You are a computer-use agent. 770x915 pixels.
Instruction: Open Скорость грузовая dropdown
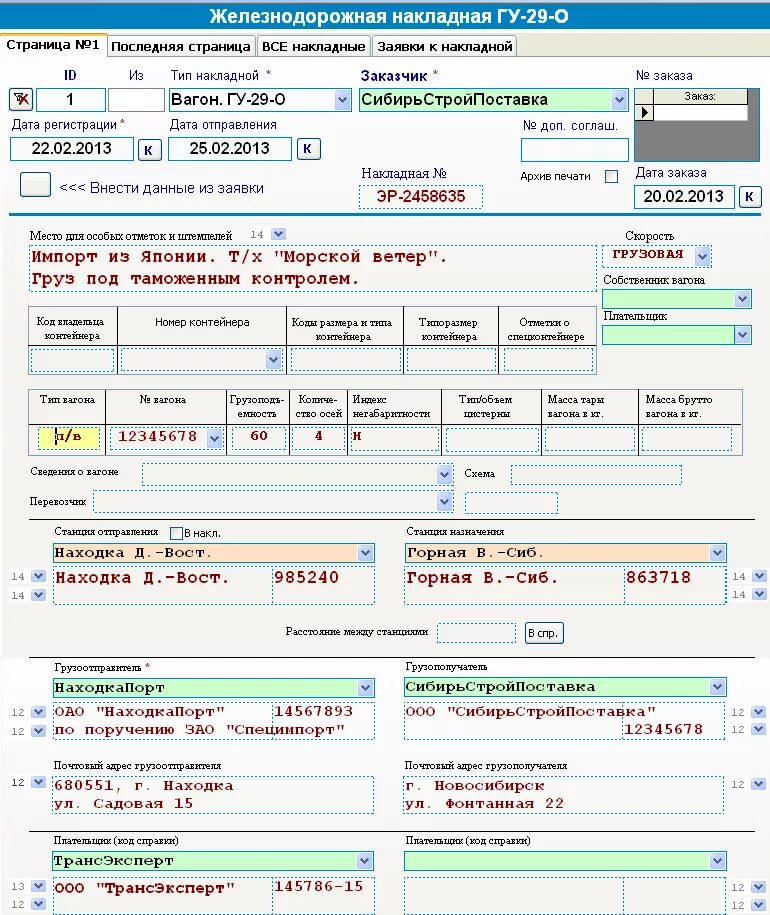point(702,256)
